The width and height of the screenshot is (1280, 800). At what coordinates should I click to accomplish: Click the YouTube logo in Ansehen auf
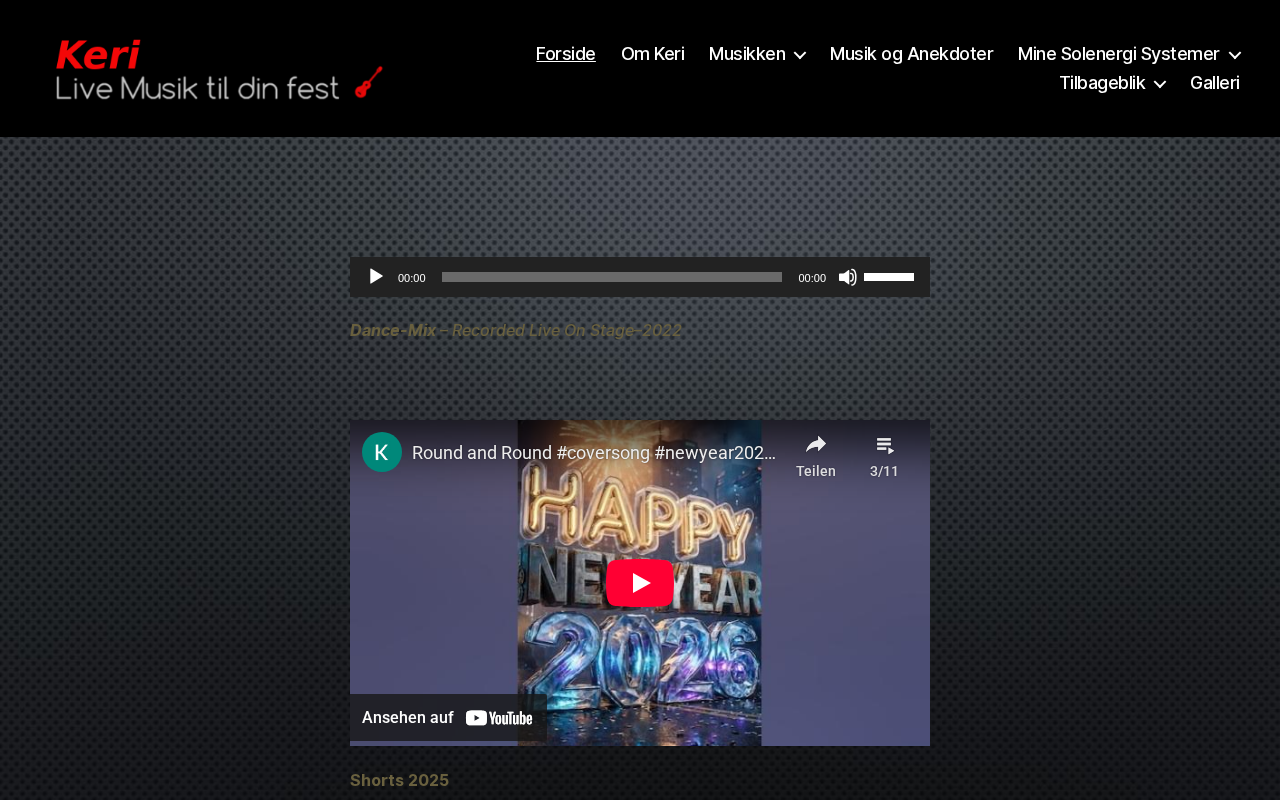(499, 718)
